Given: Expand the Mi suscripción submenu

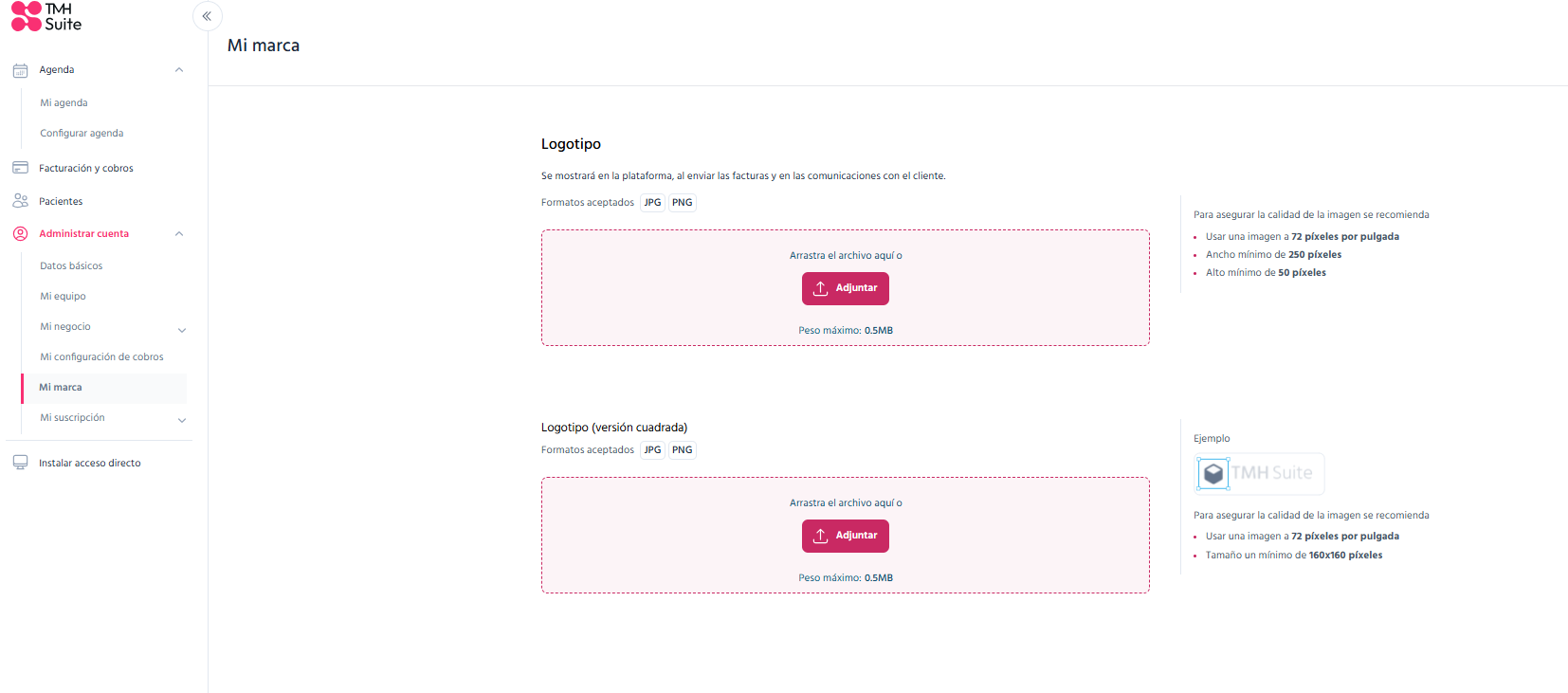Looking at the screenshot, I should click(182, 420).
